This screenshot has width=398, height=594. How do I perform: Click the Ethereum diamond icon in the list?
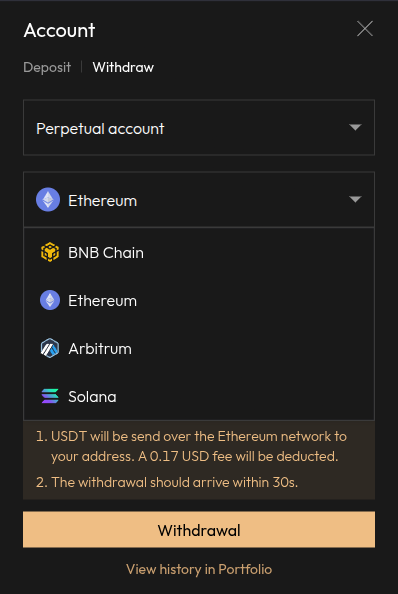pyautogui.click(x=50, y=300)
